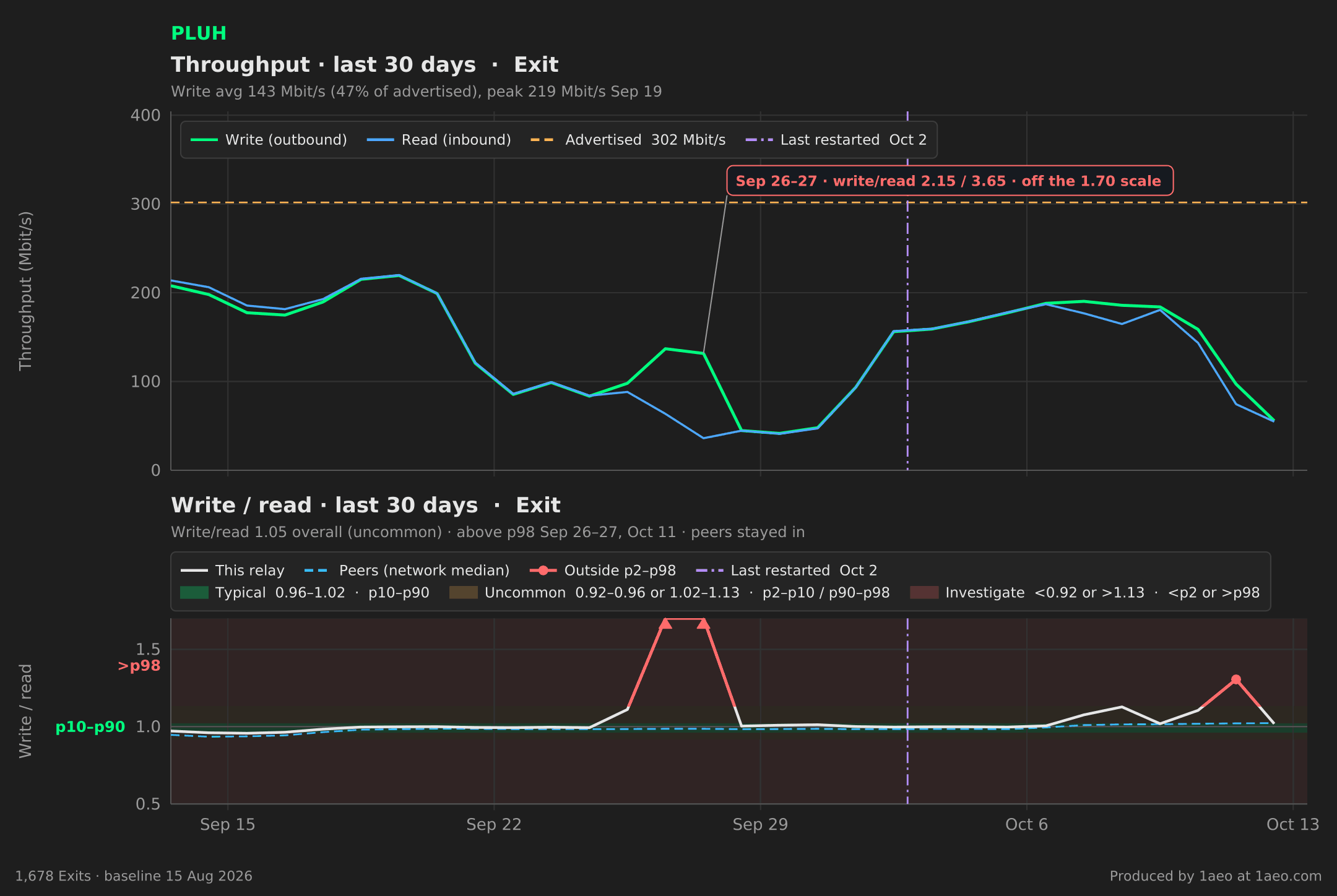The height and width of the screenshot is (896, 1337).
Task: Click the Oct 6 x-axis label
Action: 1027,825
